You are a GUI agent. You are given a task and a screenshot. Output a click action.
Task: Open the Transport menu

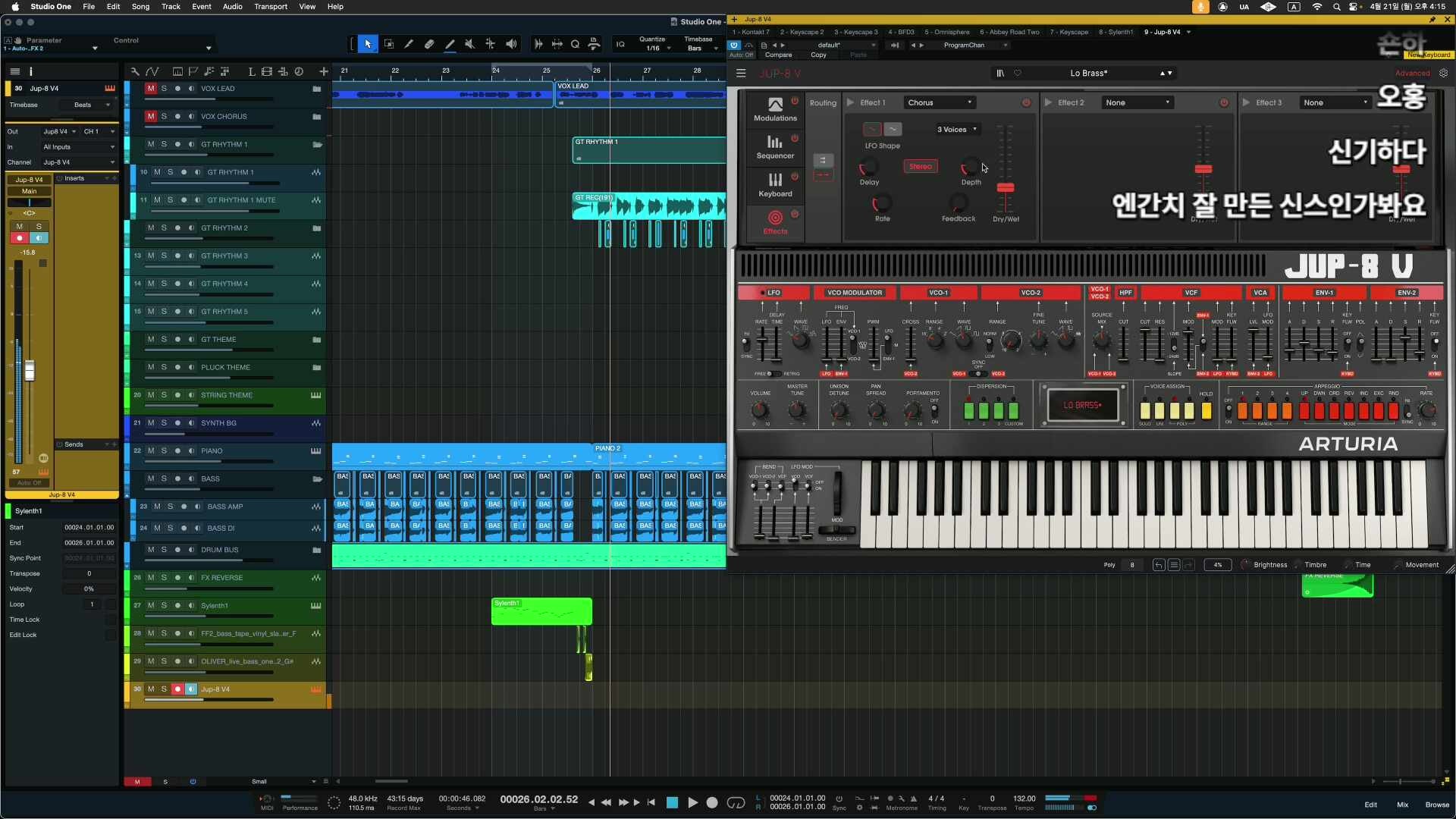pos(271,7)
